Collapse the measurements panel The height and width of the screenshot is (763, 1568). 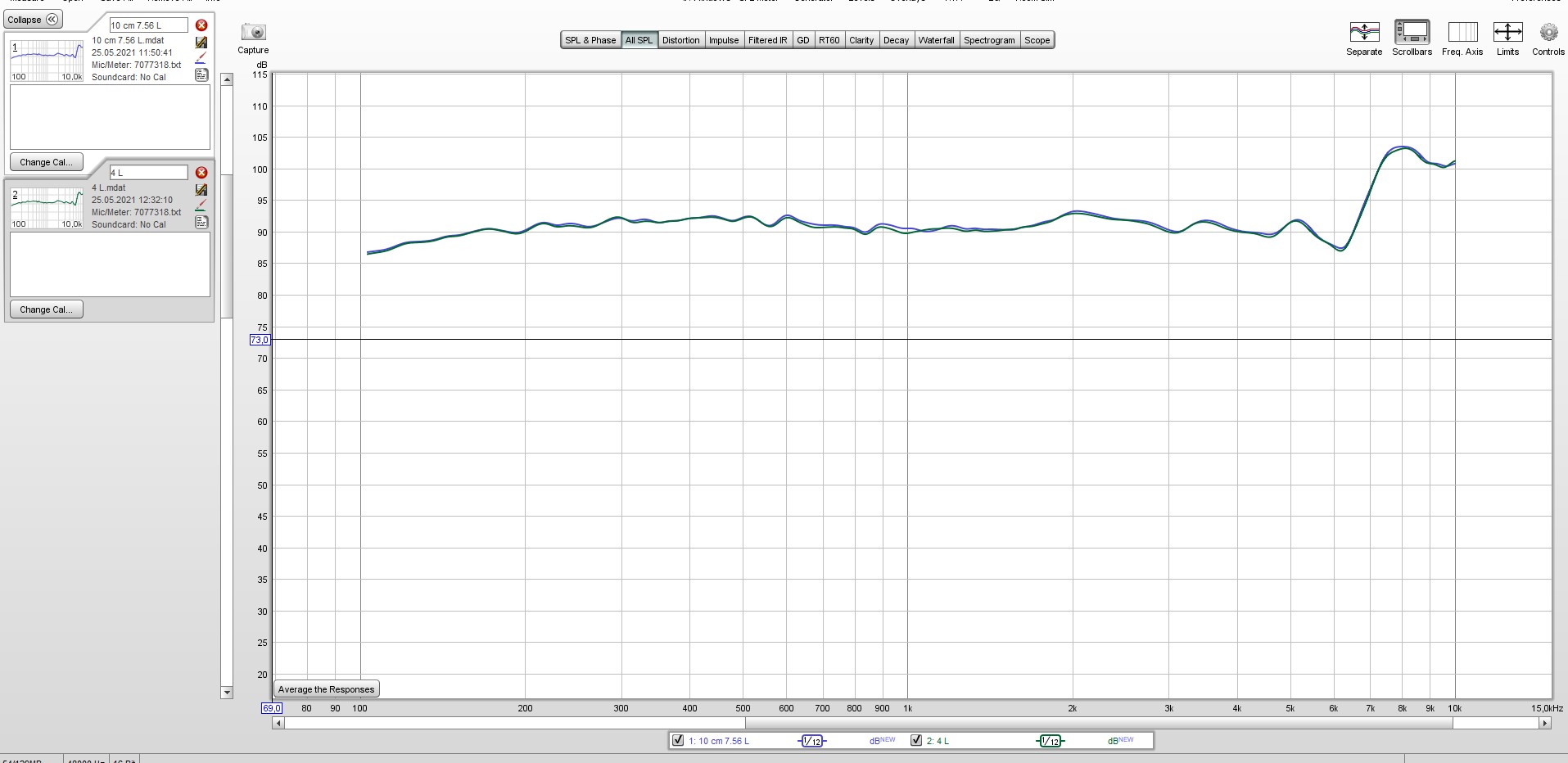tap(33, 20)
